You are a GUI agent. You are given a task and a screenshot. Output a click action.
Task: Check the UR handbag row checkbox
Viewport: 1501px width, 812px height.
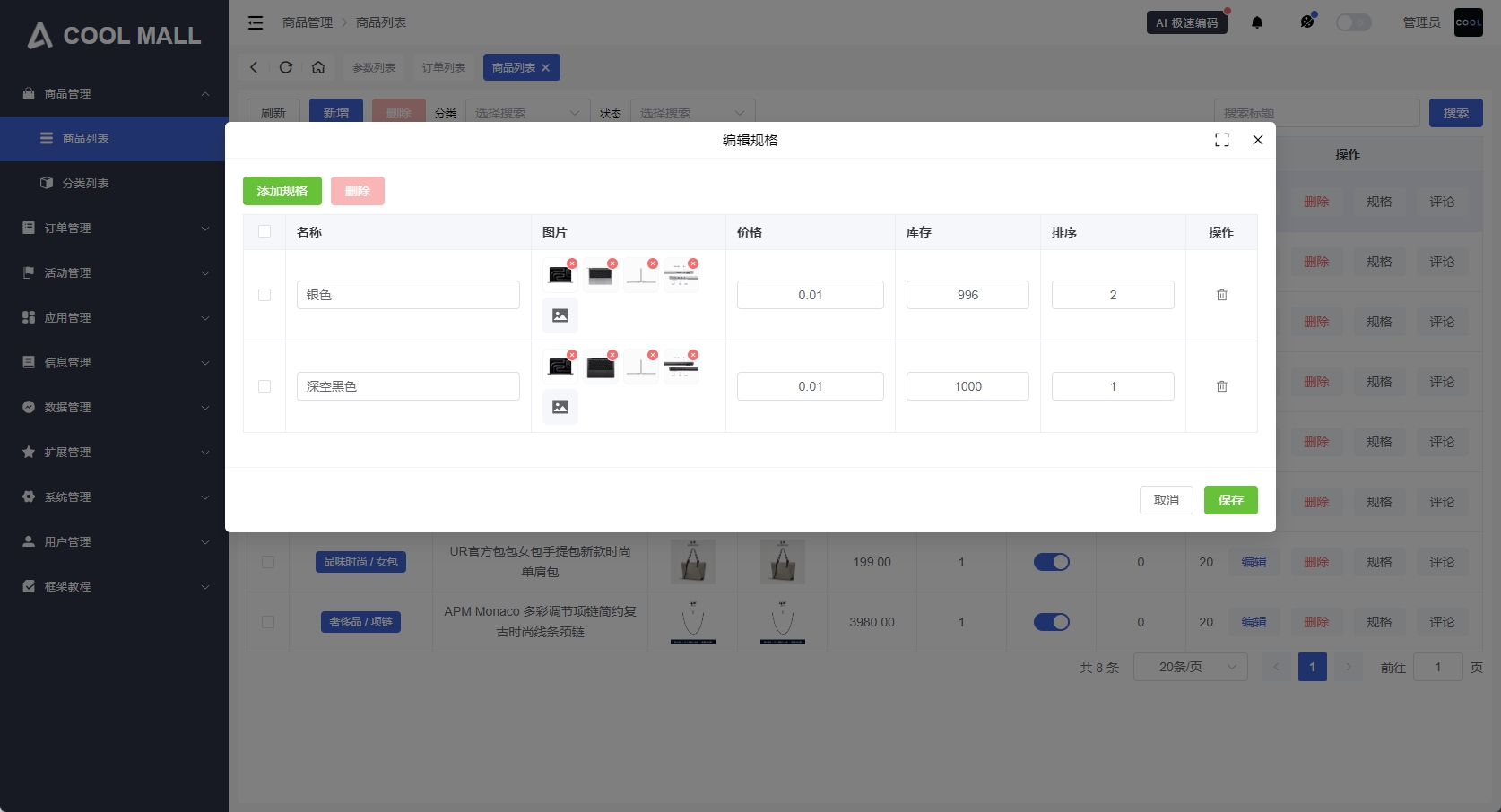(268, 562)
